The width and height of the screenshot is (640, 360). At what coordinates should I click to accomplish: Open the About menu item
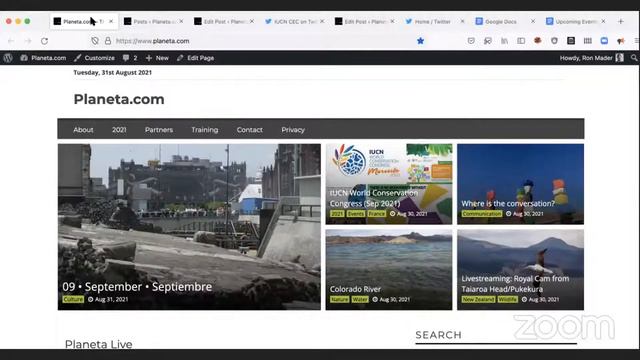coord(83,130)
